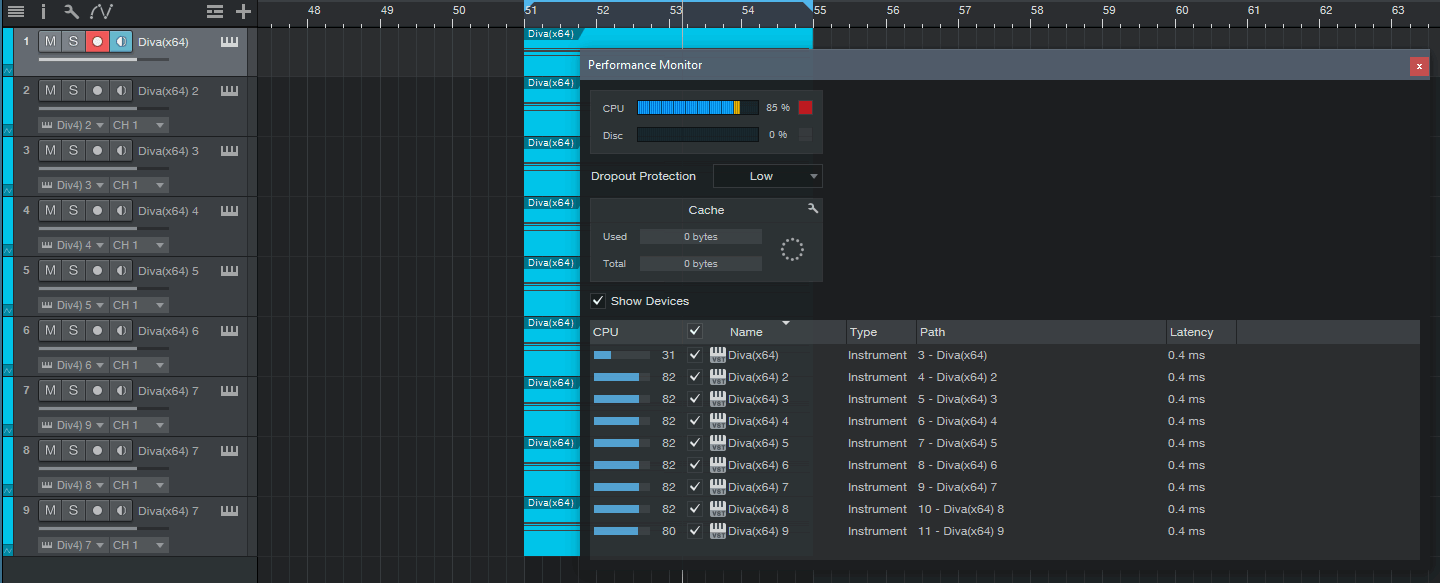
Task: Open keyboard icon for Diva(x64) 3 track
Action: point(230,151)
